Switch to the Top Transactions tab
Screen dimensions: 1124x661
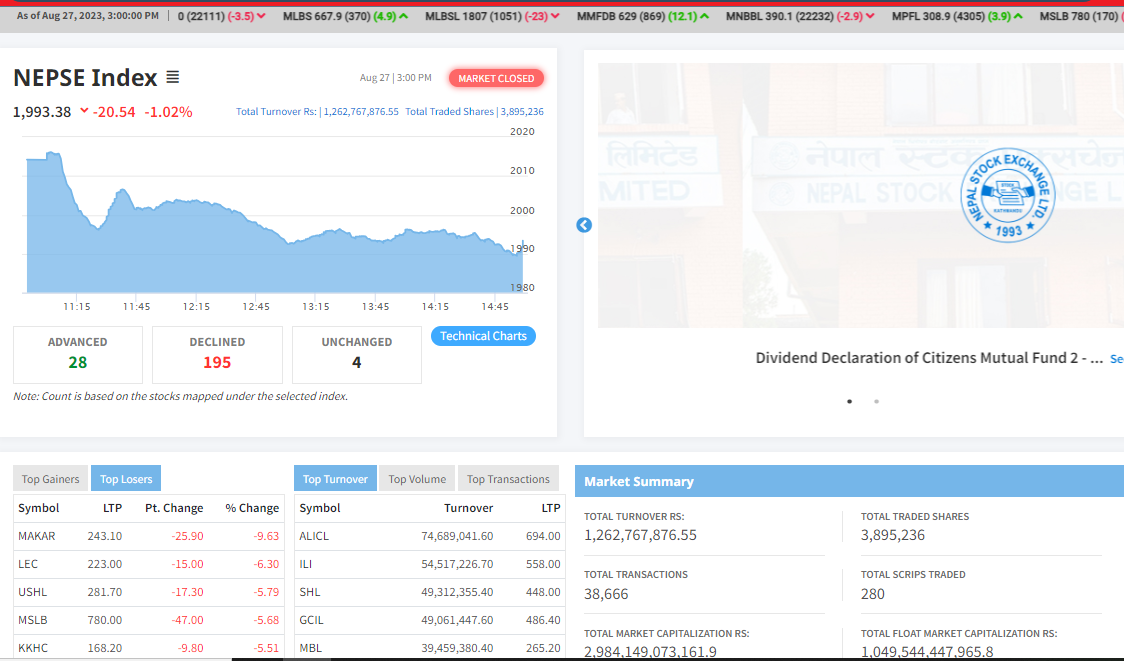pos(508,479)
